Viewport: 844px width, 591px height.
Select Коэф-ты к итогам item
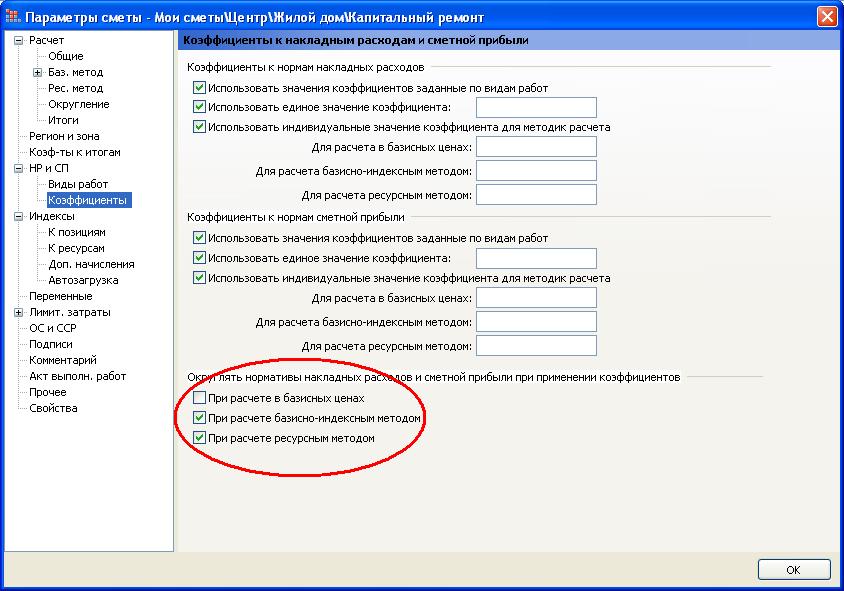[x=75, y=152]
